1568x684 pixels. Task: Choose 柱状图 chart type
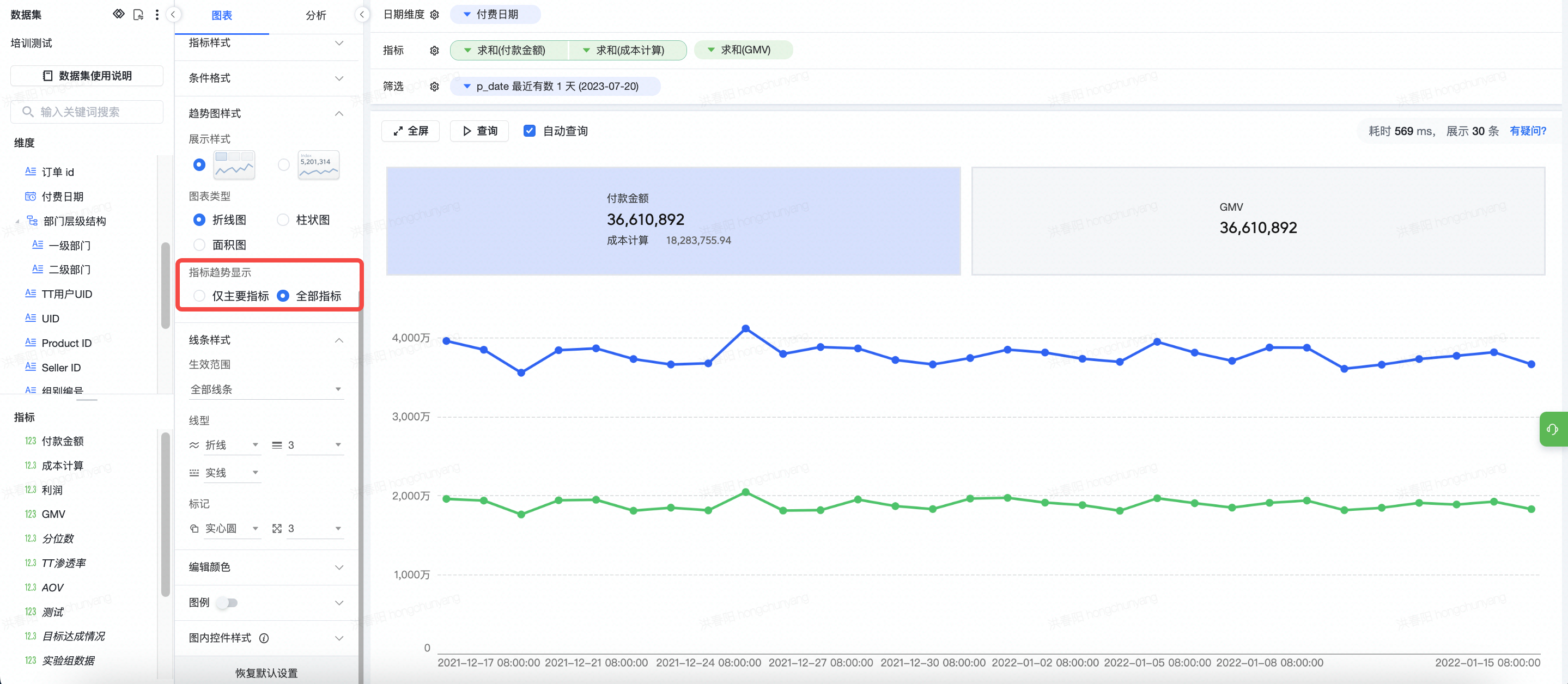(x=283, y=219)
